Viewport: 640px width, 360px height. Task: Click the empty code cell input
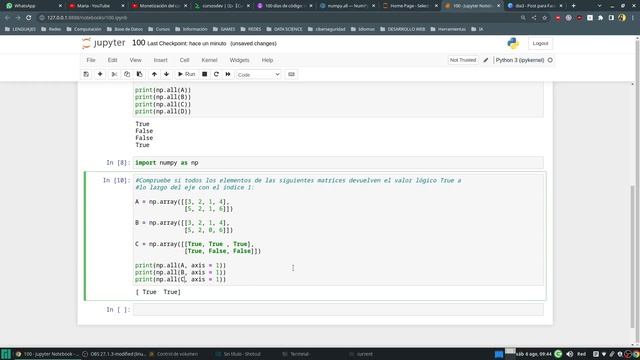click(338, 309)
